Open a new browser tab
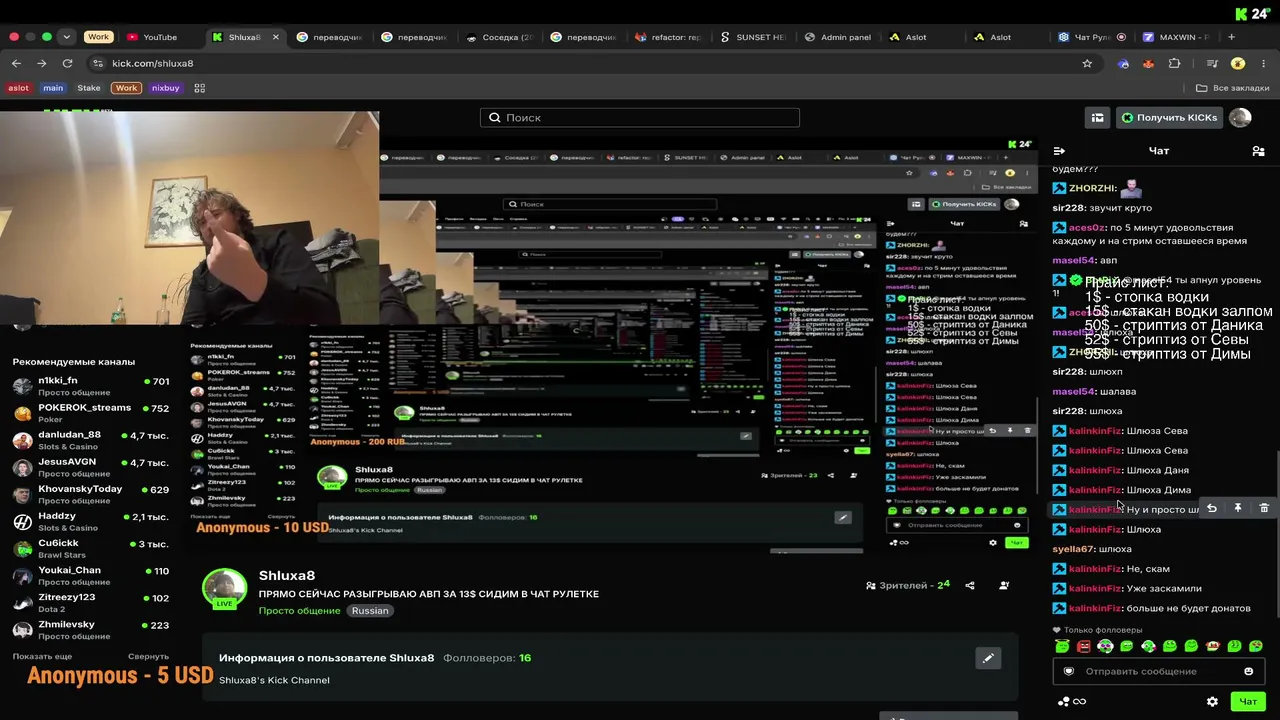 tap(1231, 37)
